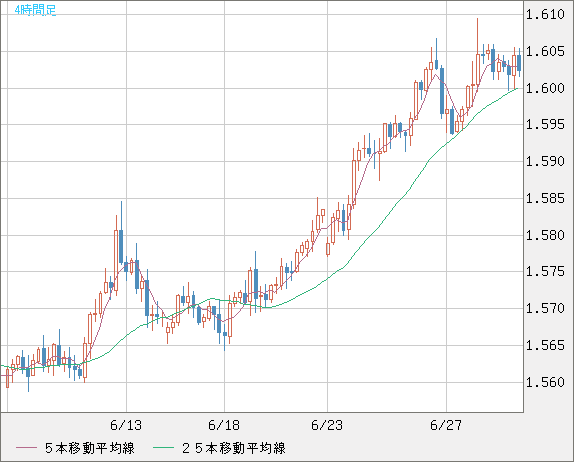
Task: Click the 6/13 date label
Action: click(x=126, y=425)
